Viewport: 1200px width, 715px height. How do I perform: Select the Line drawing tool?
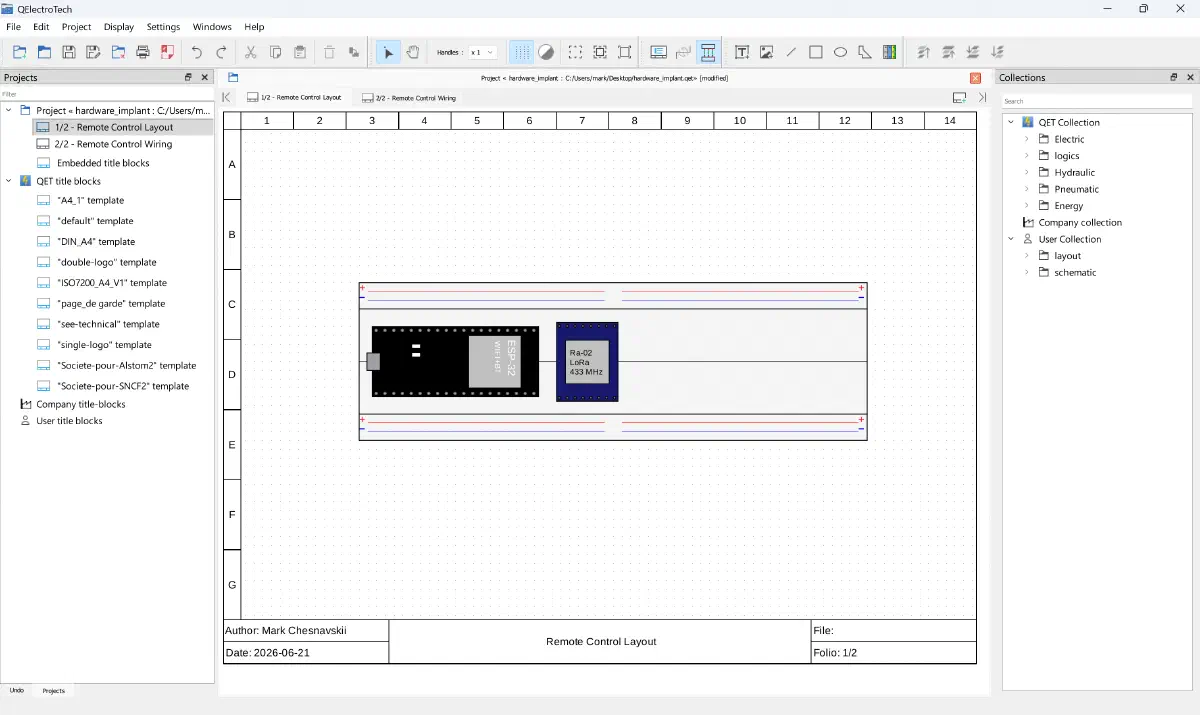tap(792, 52)
